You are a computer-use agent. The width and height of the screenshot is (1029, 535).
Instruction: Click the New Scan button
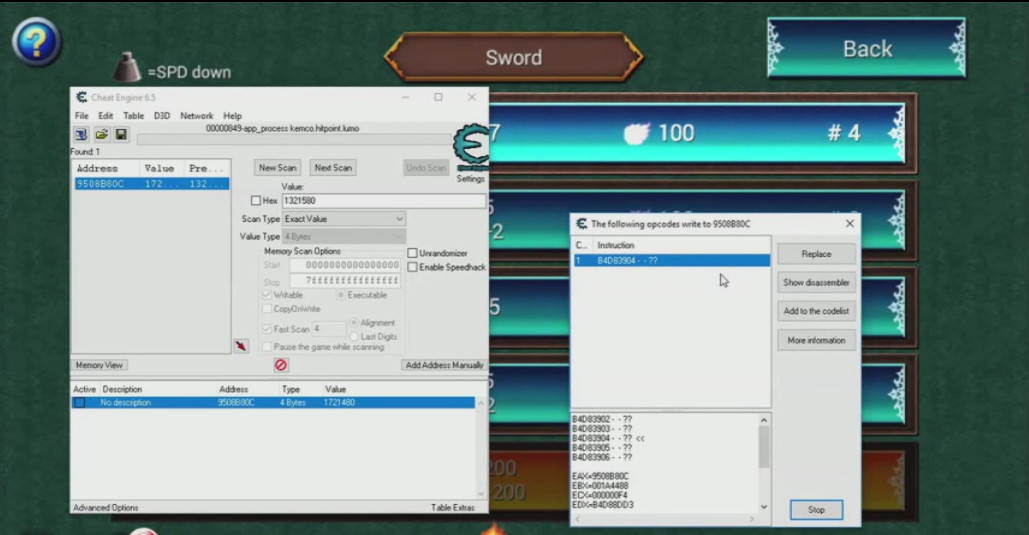coord(278,168)
